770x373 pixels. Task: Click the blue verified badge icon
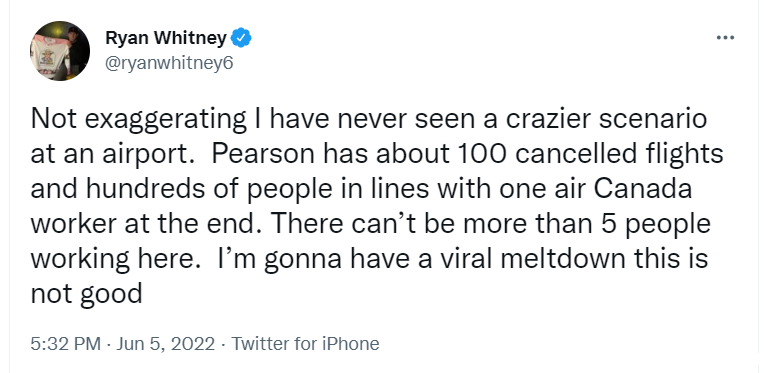(241, 38)
